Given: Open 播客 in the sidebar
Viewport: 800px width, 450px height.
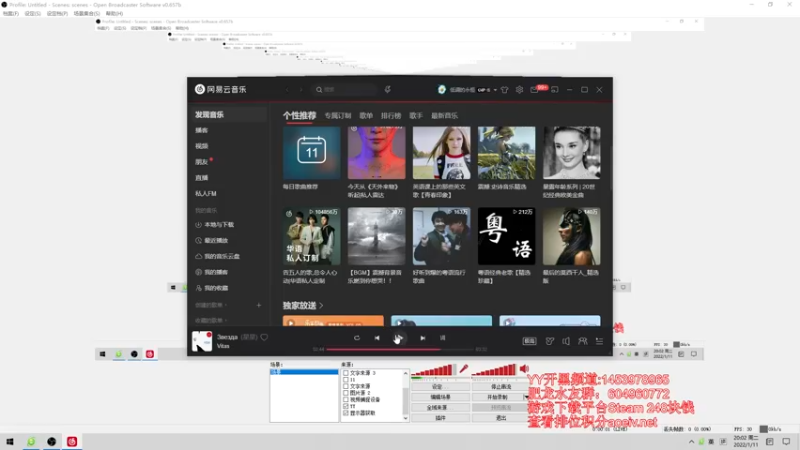Looking at the screenshot, I should pyautogui.click(x=202, y=131).
